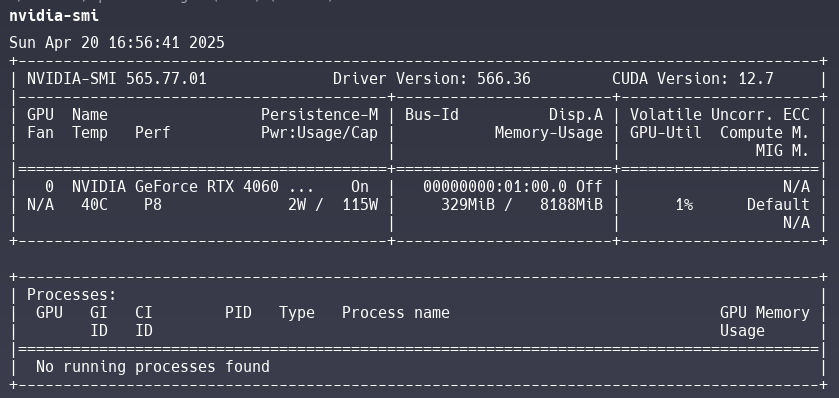The height and width of the screenshot is (398, 839).
Task: Click the performance state P8
Action: click(x=153, y=205)
